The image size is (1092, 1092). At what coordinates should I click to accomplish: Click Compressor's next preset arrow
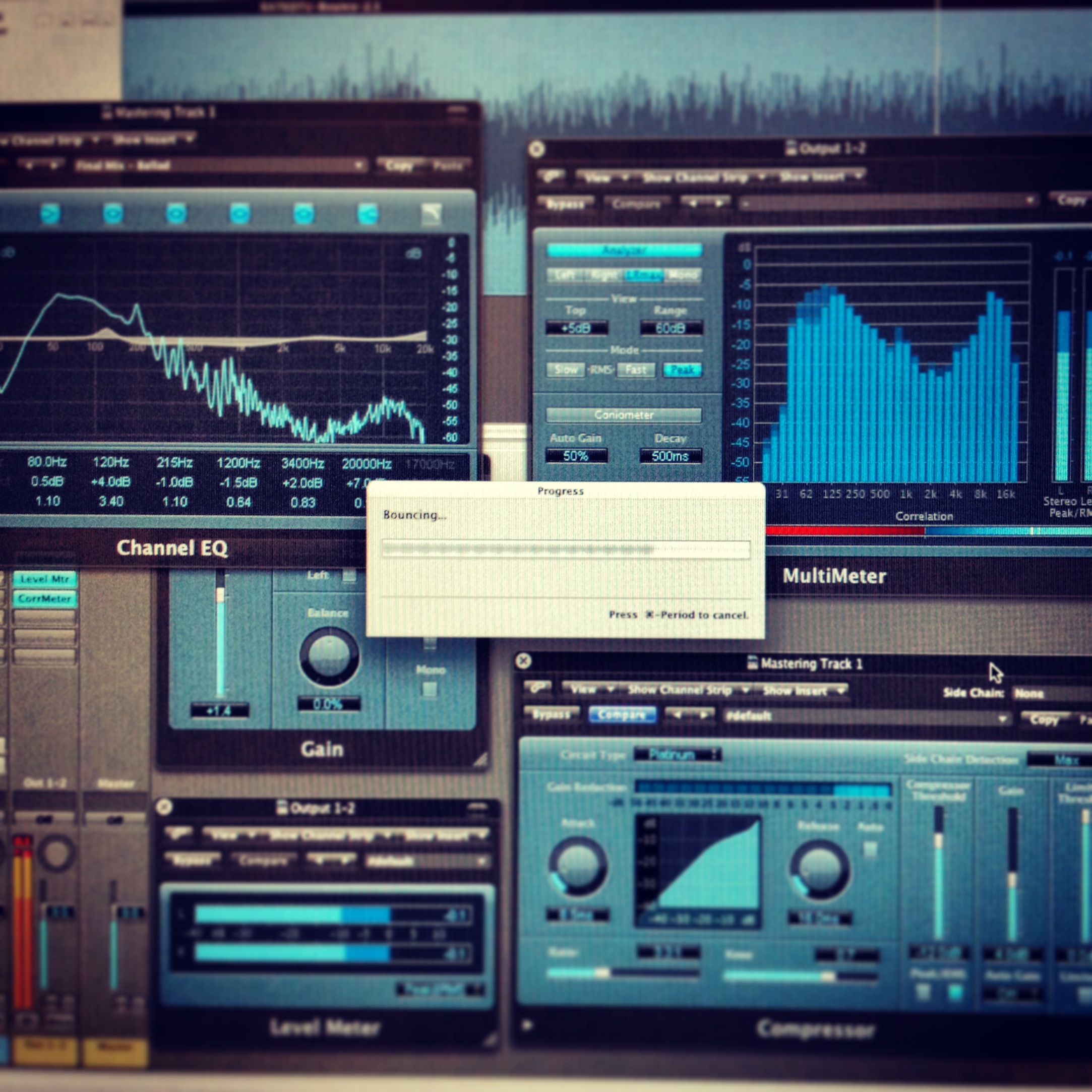click(704, 715)
